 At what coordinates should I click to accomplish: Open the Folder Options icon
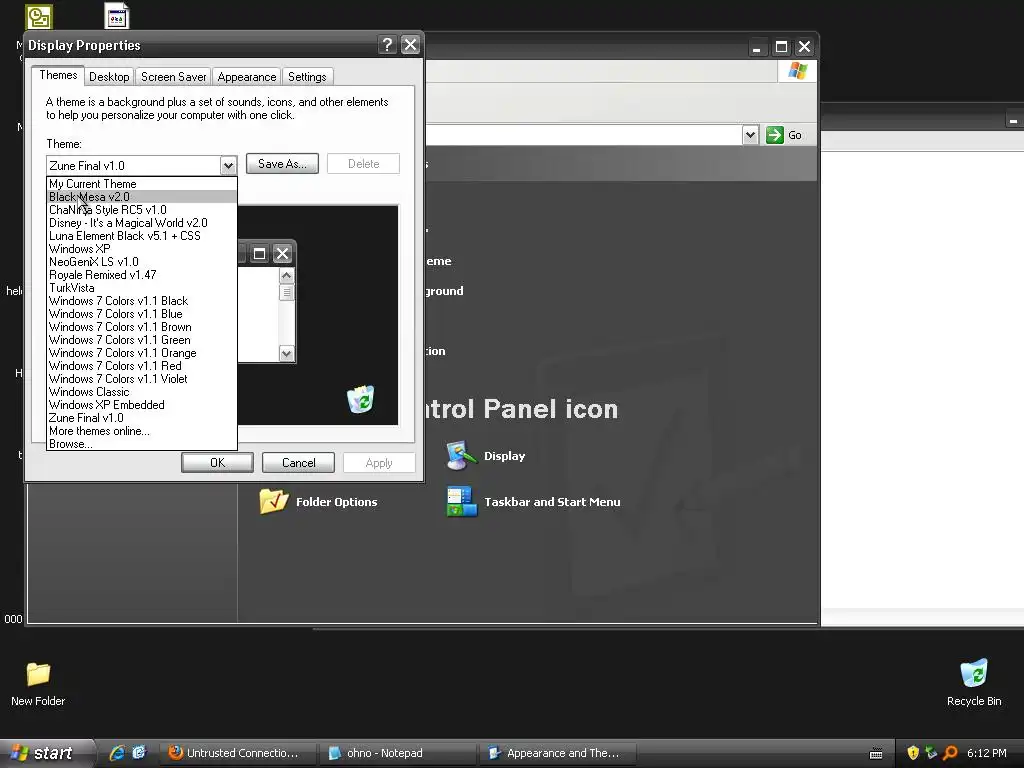point(274,502)
